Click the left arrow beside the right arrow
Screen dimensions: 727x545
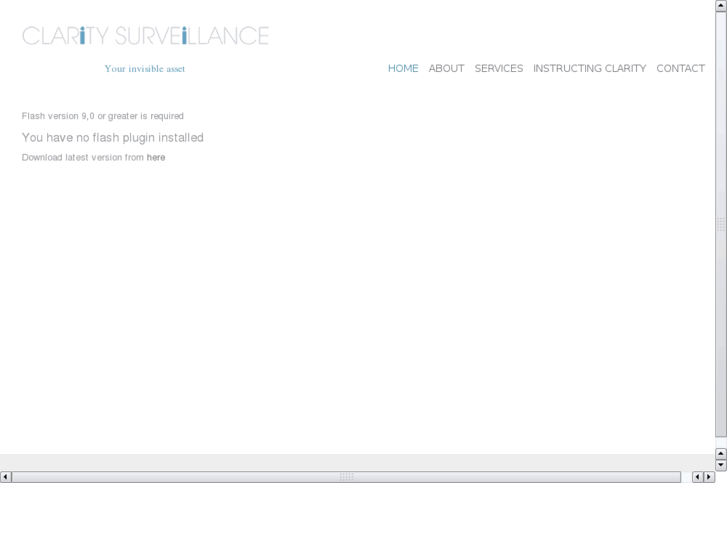coord(698,477)
